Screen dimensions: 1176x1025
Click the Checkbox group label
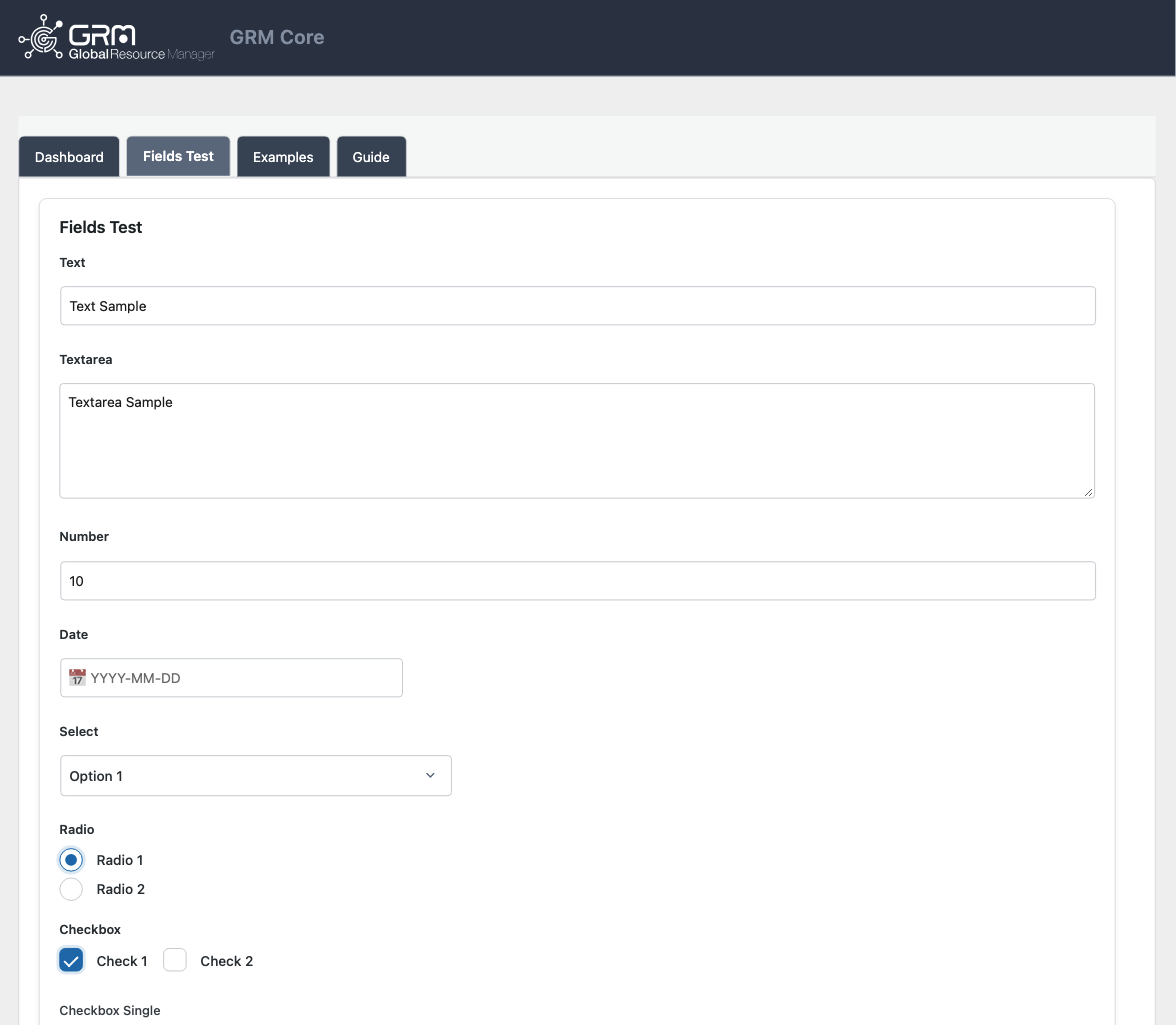click(90, 930)
